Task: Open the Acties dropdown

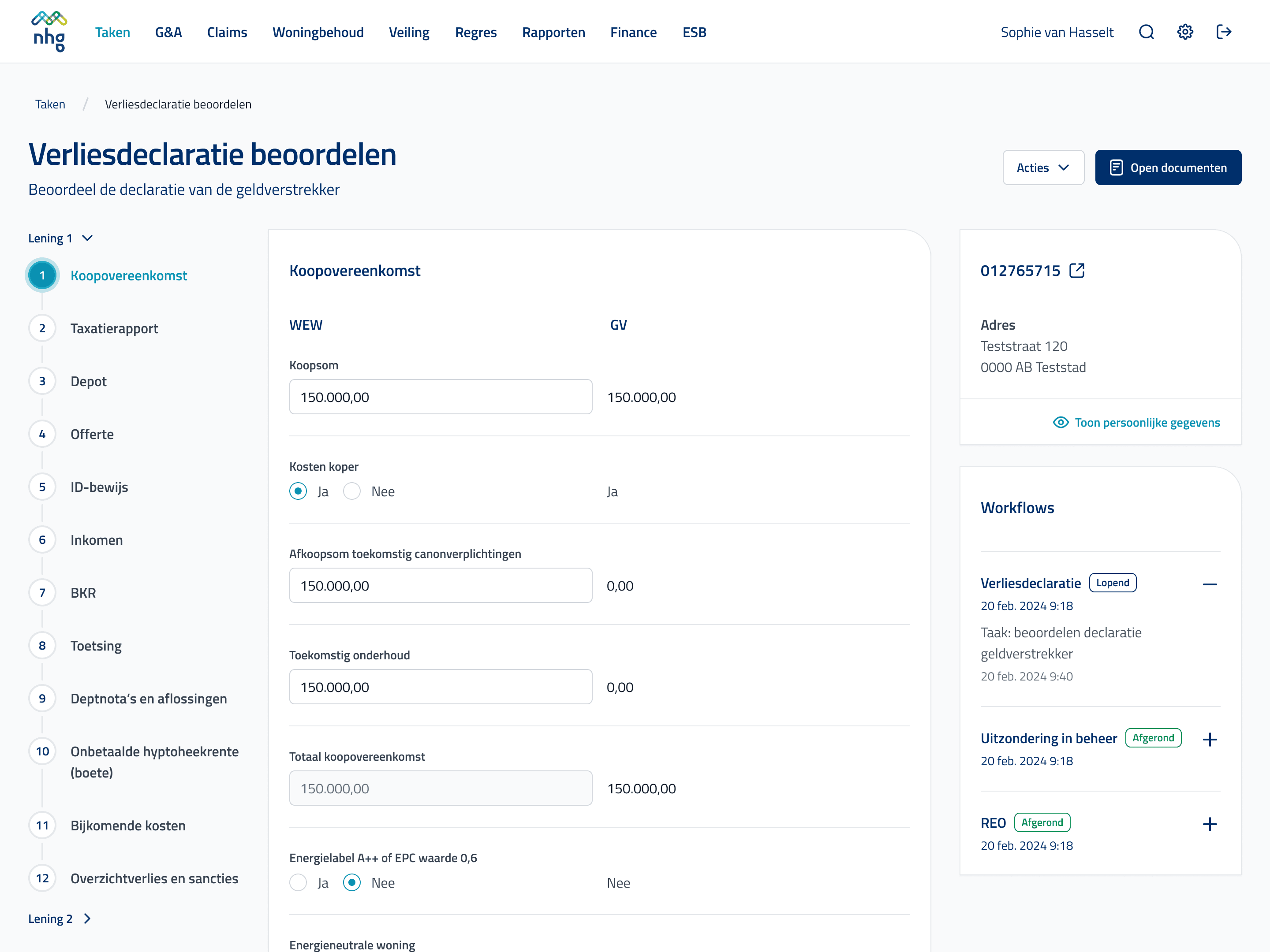Action: (1043, 167)
